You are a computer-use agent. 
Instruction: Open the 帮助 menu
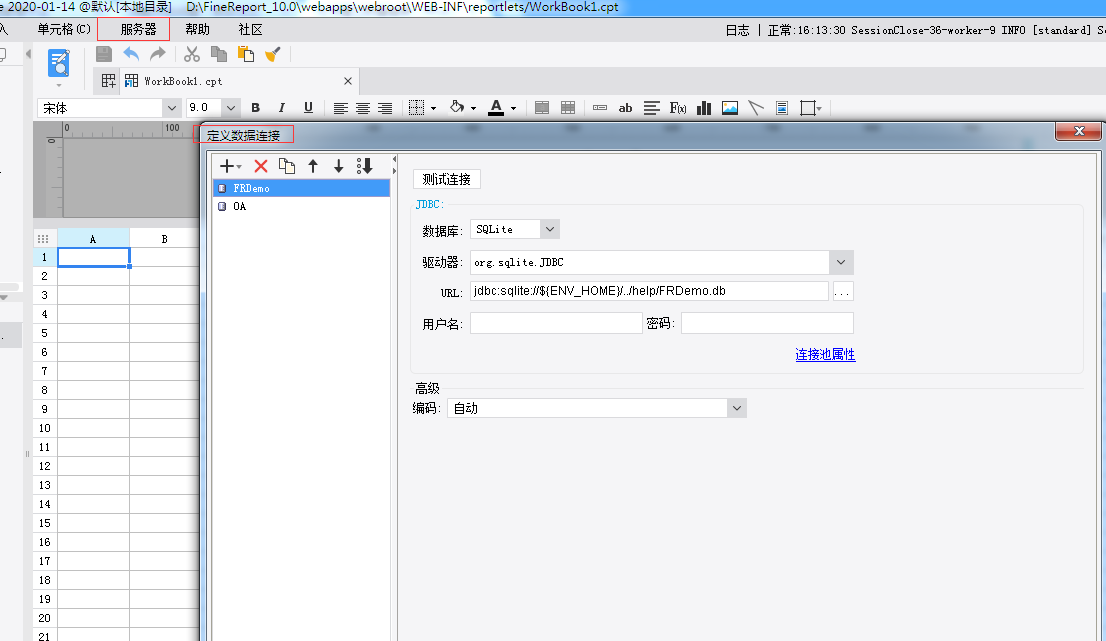198,30
